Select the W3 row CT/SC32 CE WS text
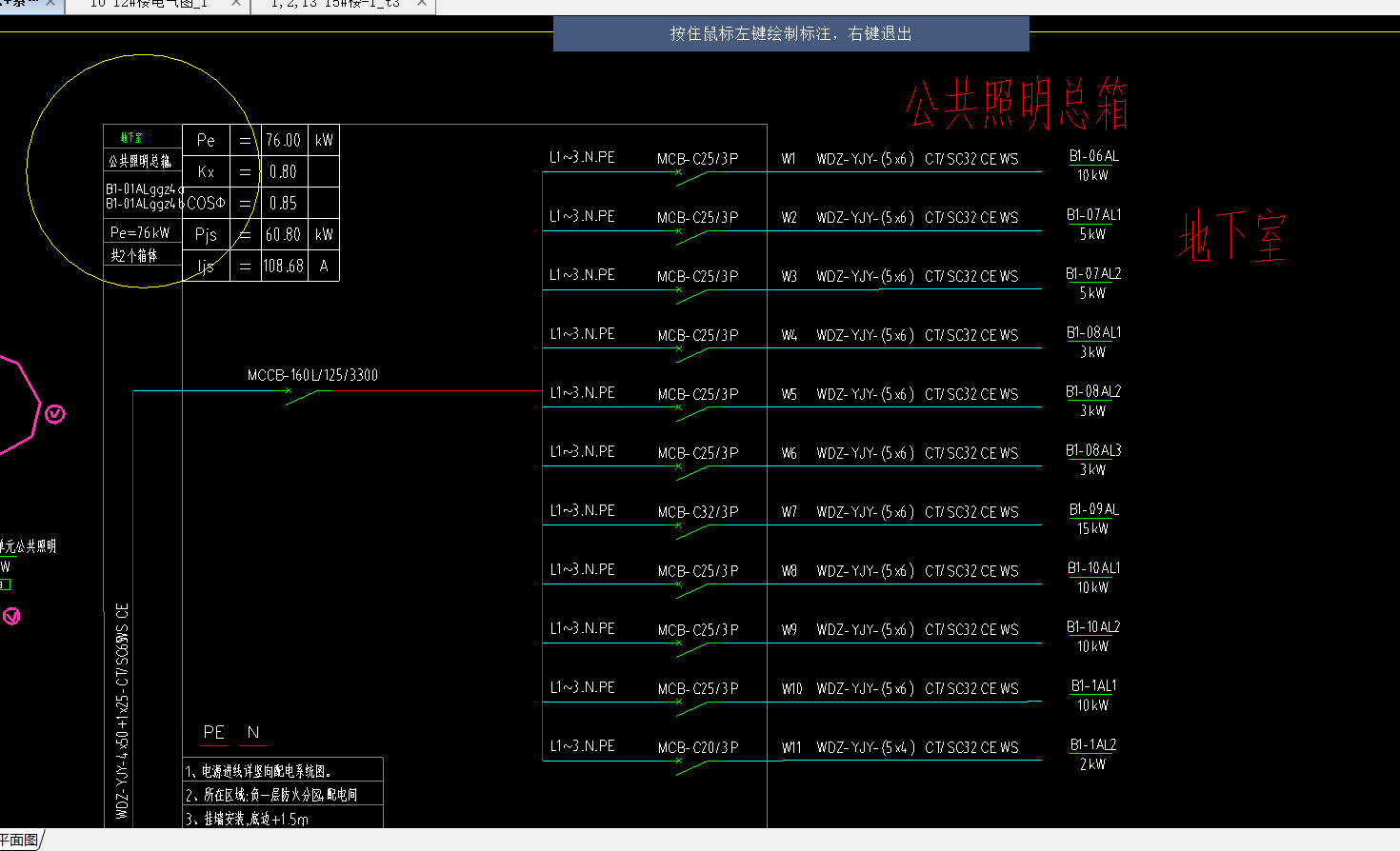This screenshot has width=1400, height=851. click(971, 276)
